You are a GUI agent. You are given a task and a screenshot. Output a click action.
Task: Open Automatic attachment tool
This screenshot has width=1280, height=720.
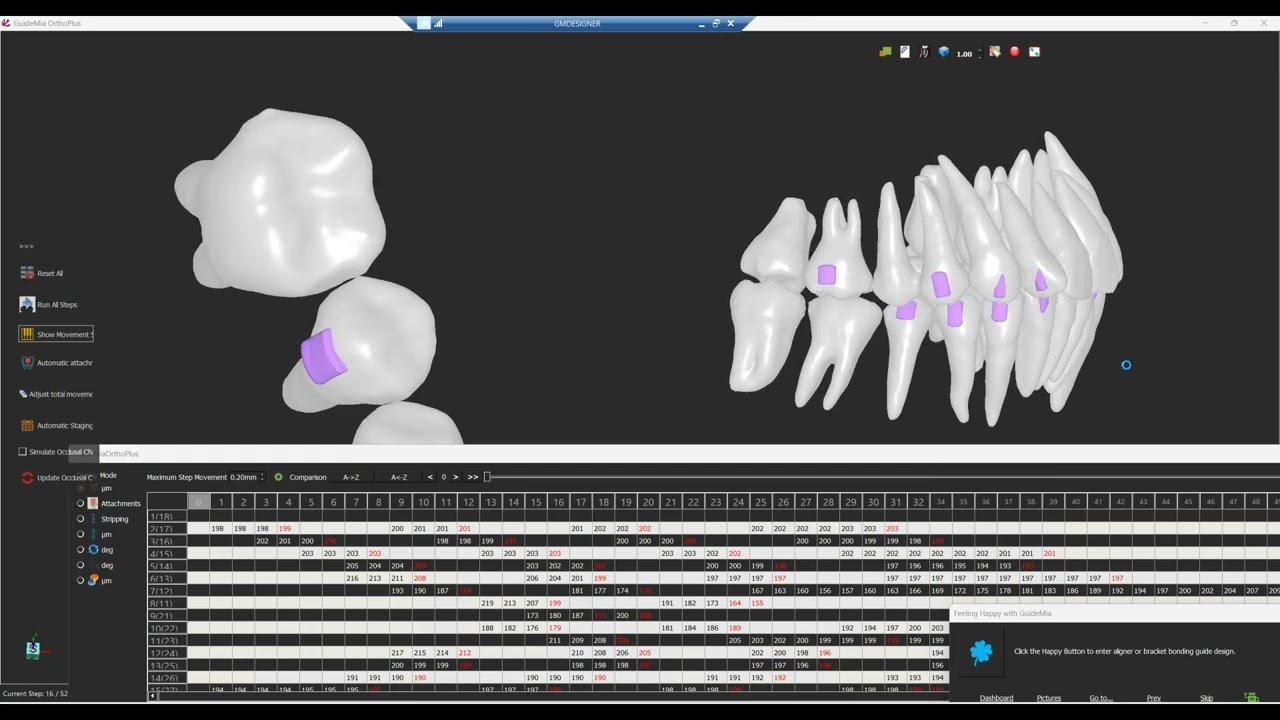(x=56, y=363)
